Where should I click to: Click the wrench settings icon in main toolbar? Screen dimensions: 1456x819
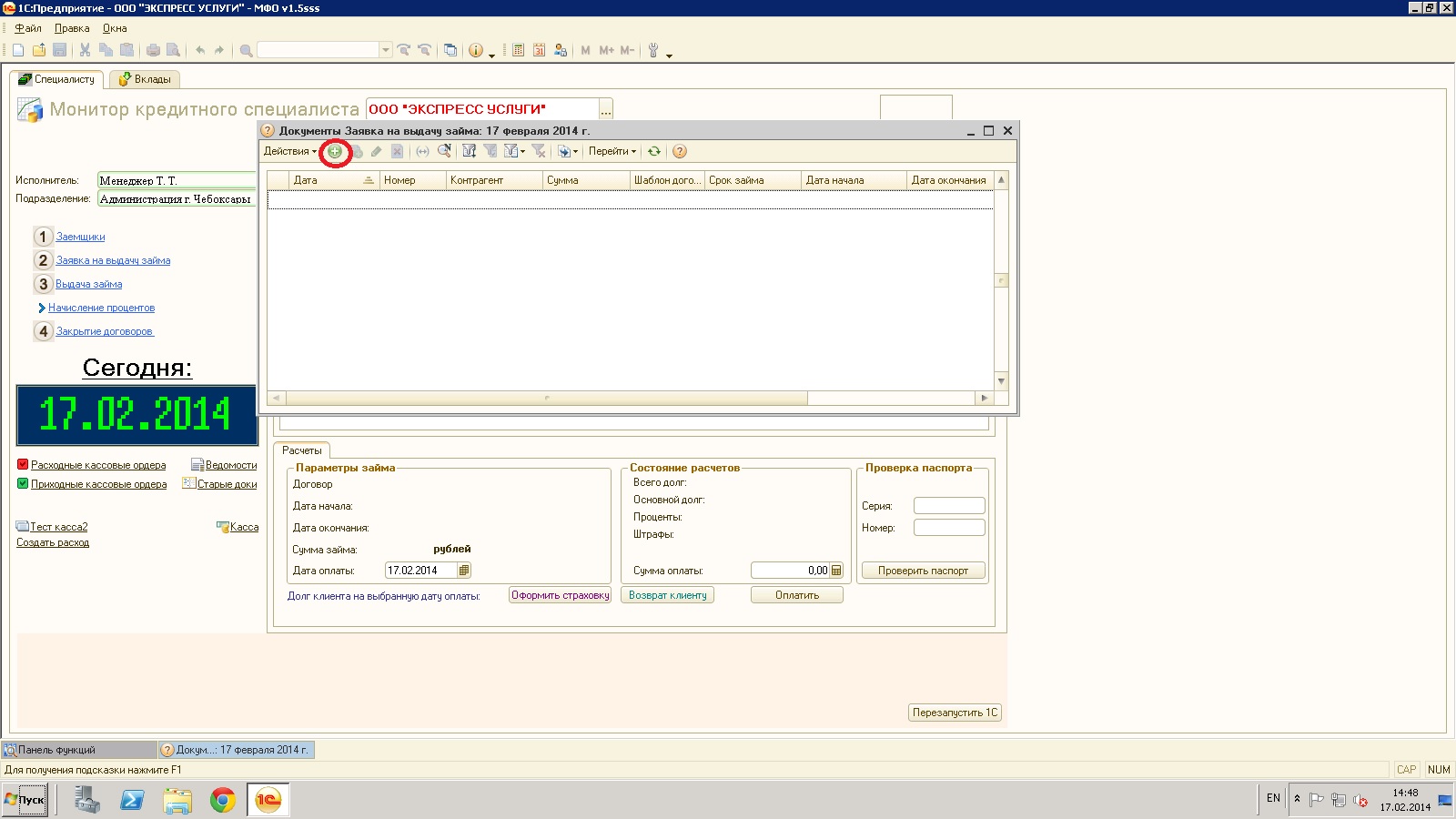tap(653, 50)
